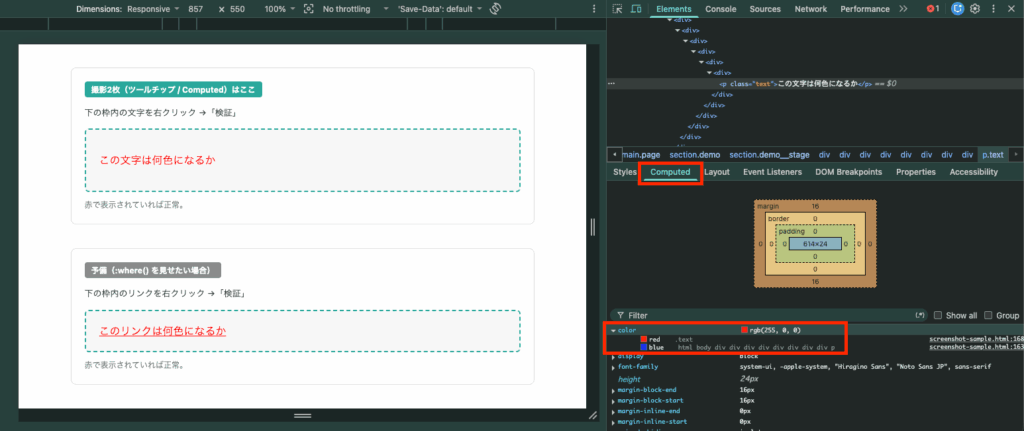Viewport: 1024px width, 431px height.
Task: Open the DOM Breakpoints tab
Action: [848, 172]
